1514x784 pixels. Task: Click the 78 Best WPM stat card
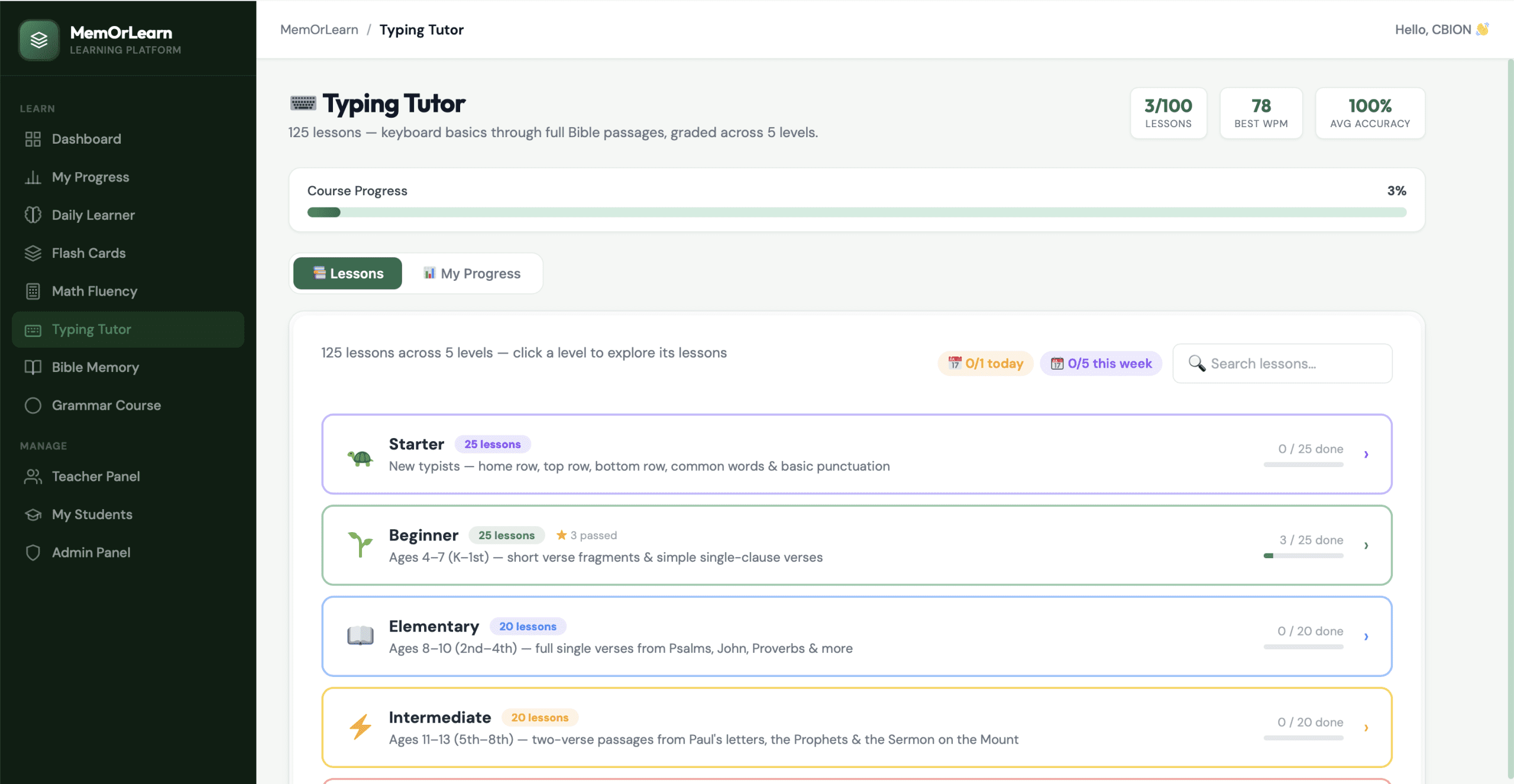1261,113
